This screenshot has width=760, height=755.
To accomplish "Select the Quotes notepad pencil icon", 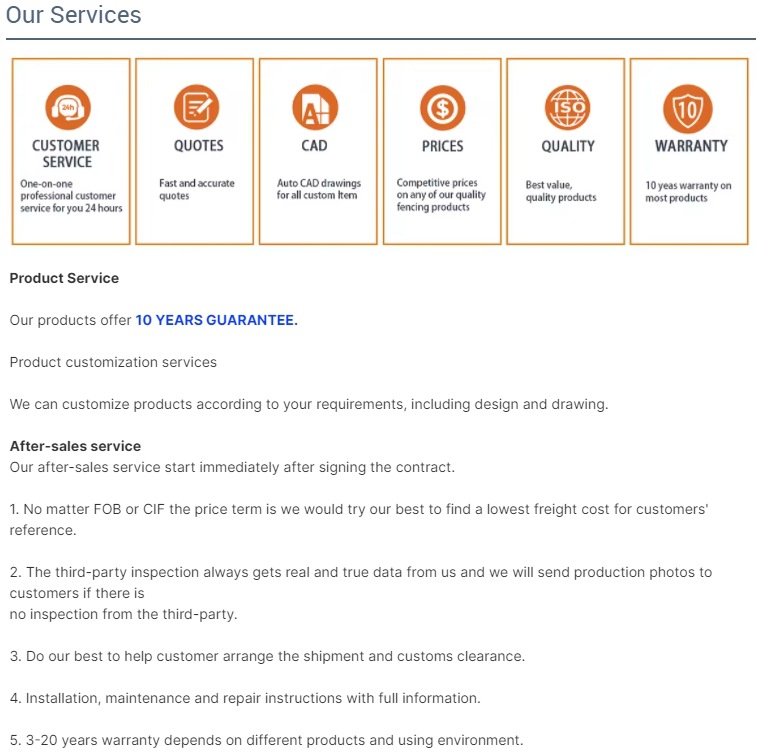I will (x=196, y=107).
